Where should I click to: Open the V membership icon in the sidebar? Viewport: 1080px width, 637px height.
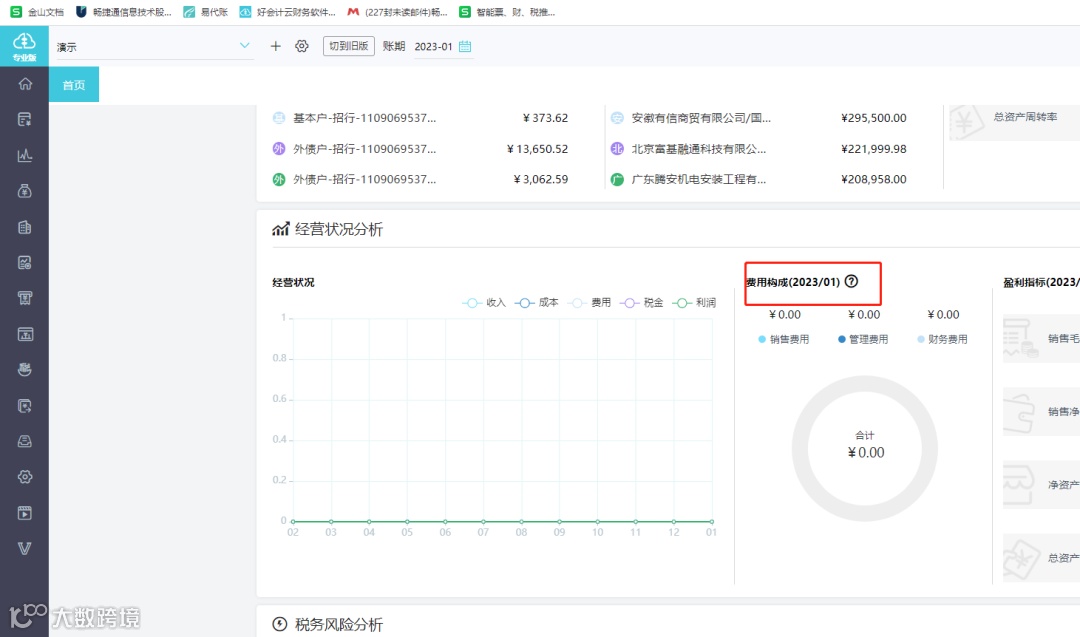pyautogui.click(x=25, y=549)
